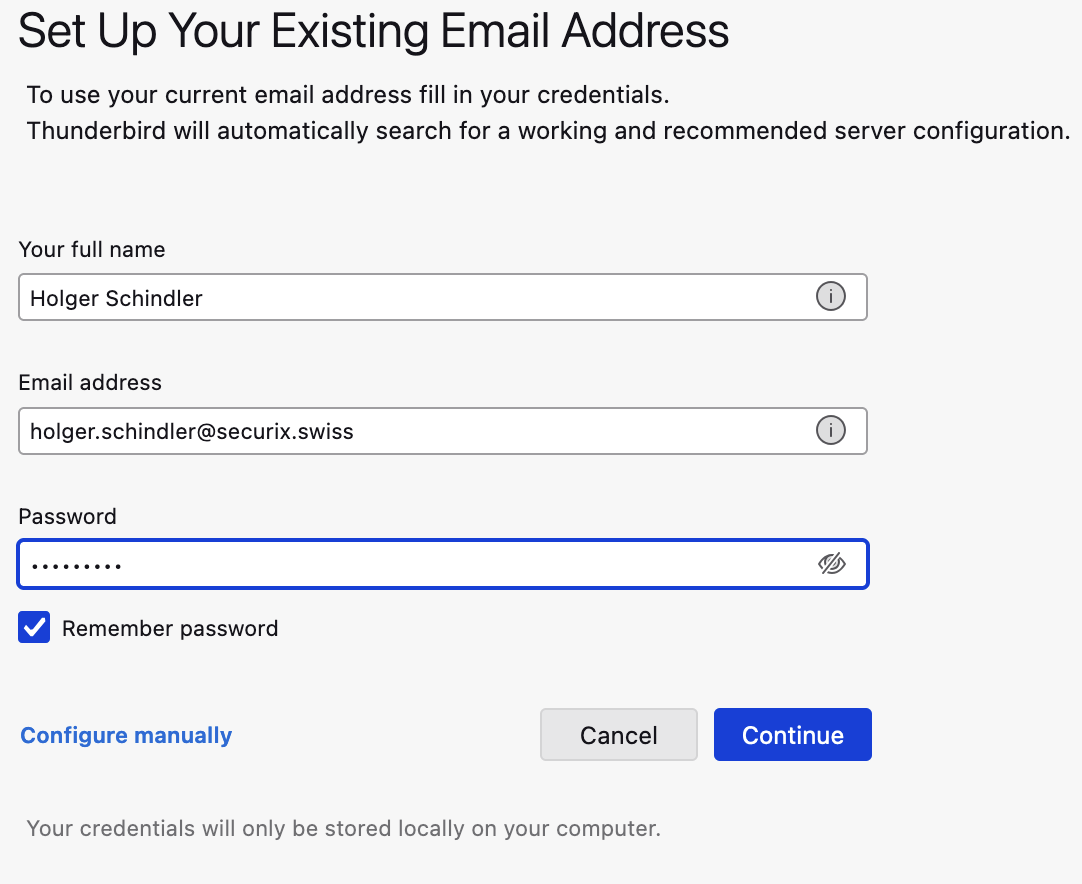
Task: Click the "Set Up Your Existing Email Address" heading
Action: 373,31
